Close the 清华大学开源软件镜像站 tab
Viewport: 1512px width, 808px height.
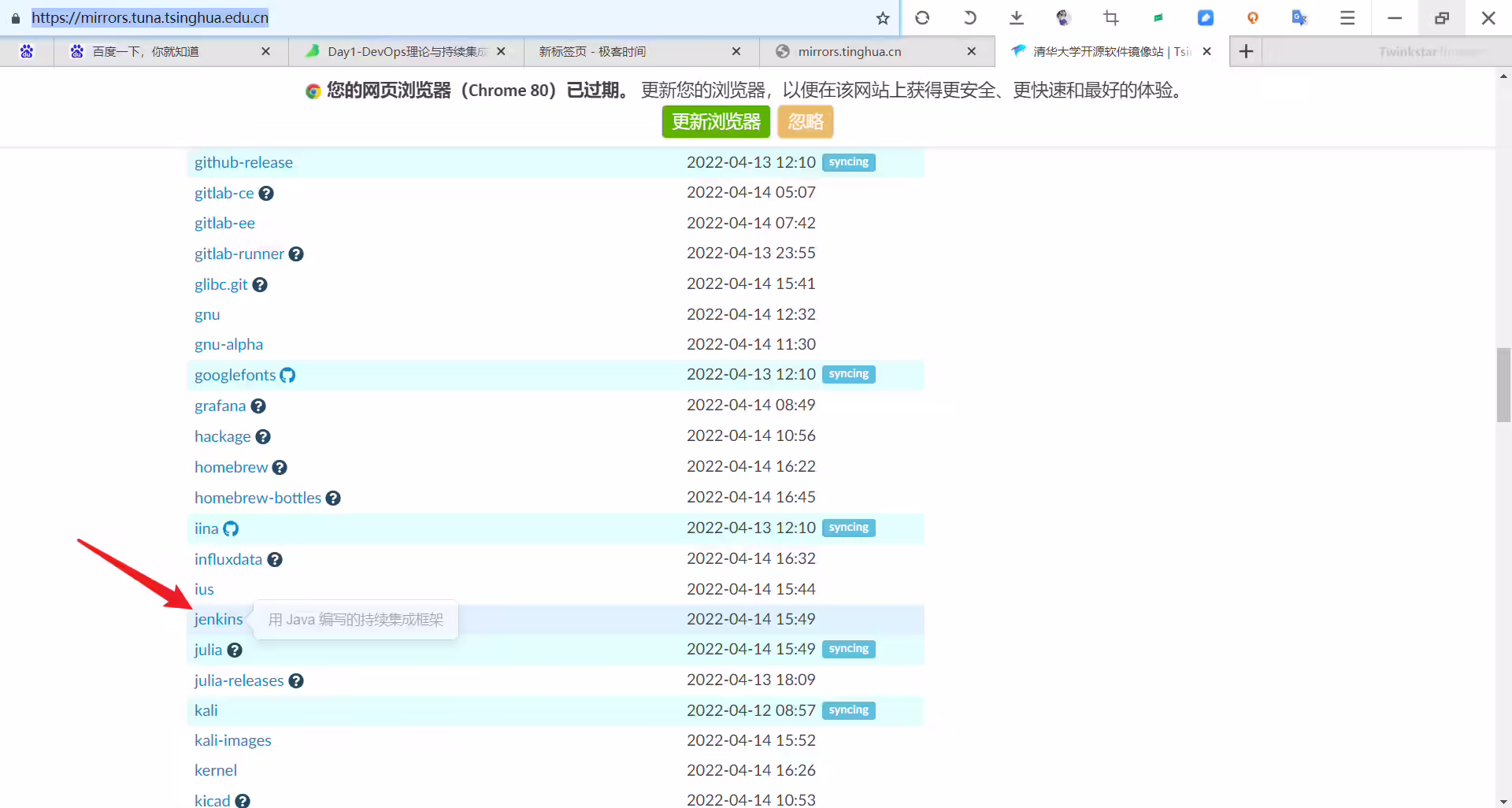click(1207, 51)
